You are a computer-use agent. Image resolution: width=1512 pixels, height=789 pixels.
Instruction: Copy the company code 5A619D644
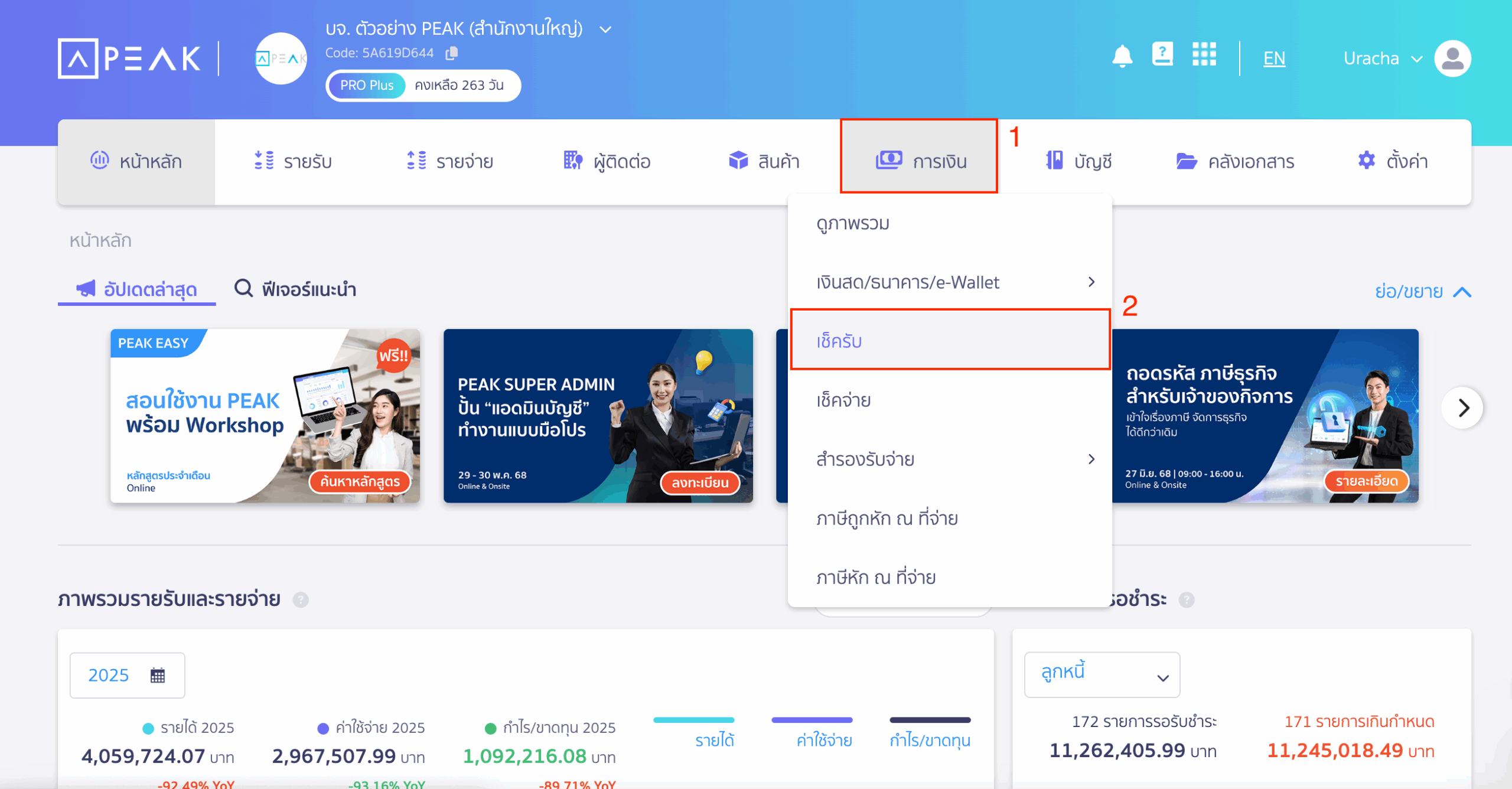point(452,53)
